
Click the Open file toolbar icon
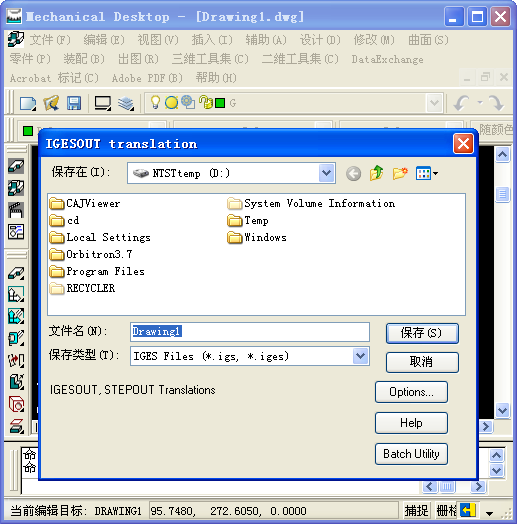pos(51,103)
